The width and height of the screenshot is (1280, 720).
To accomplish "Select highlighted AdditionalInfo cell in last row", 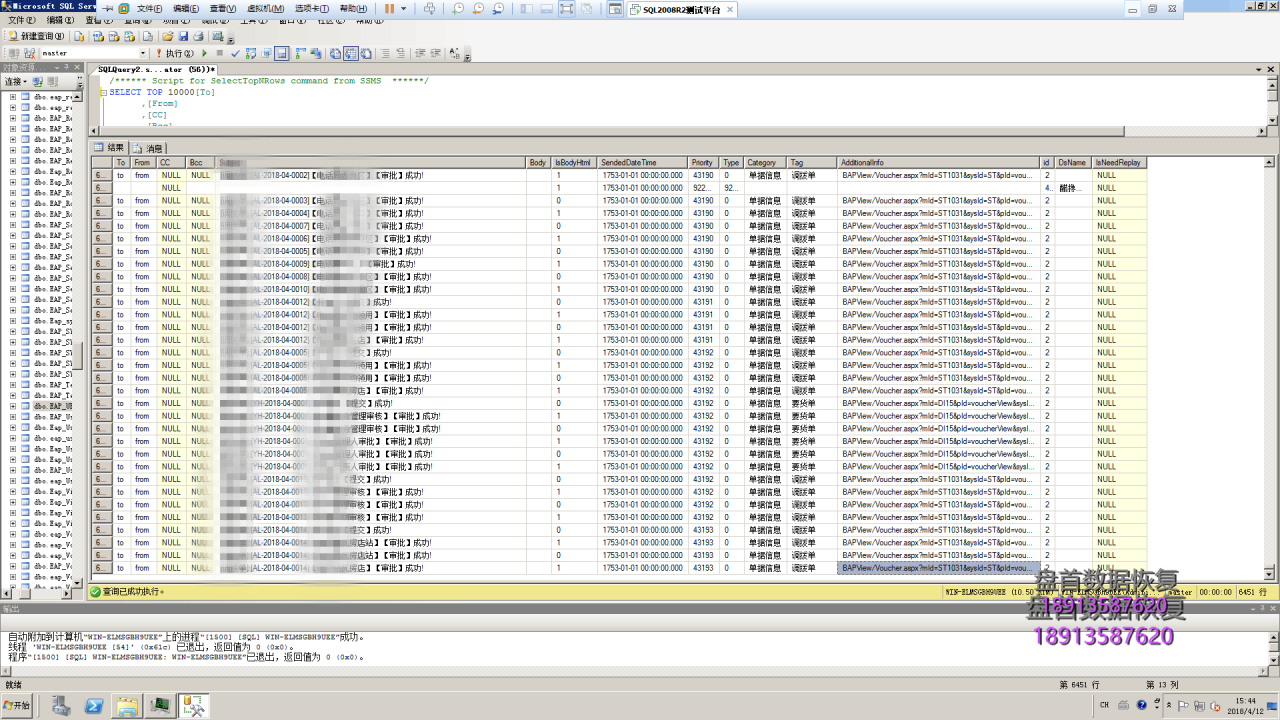I will pos(938,568).
